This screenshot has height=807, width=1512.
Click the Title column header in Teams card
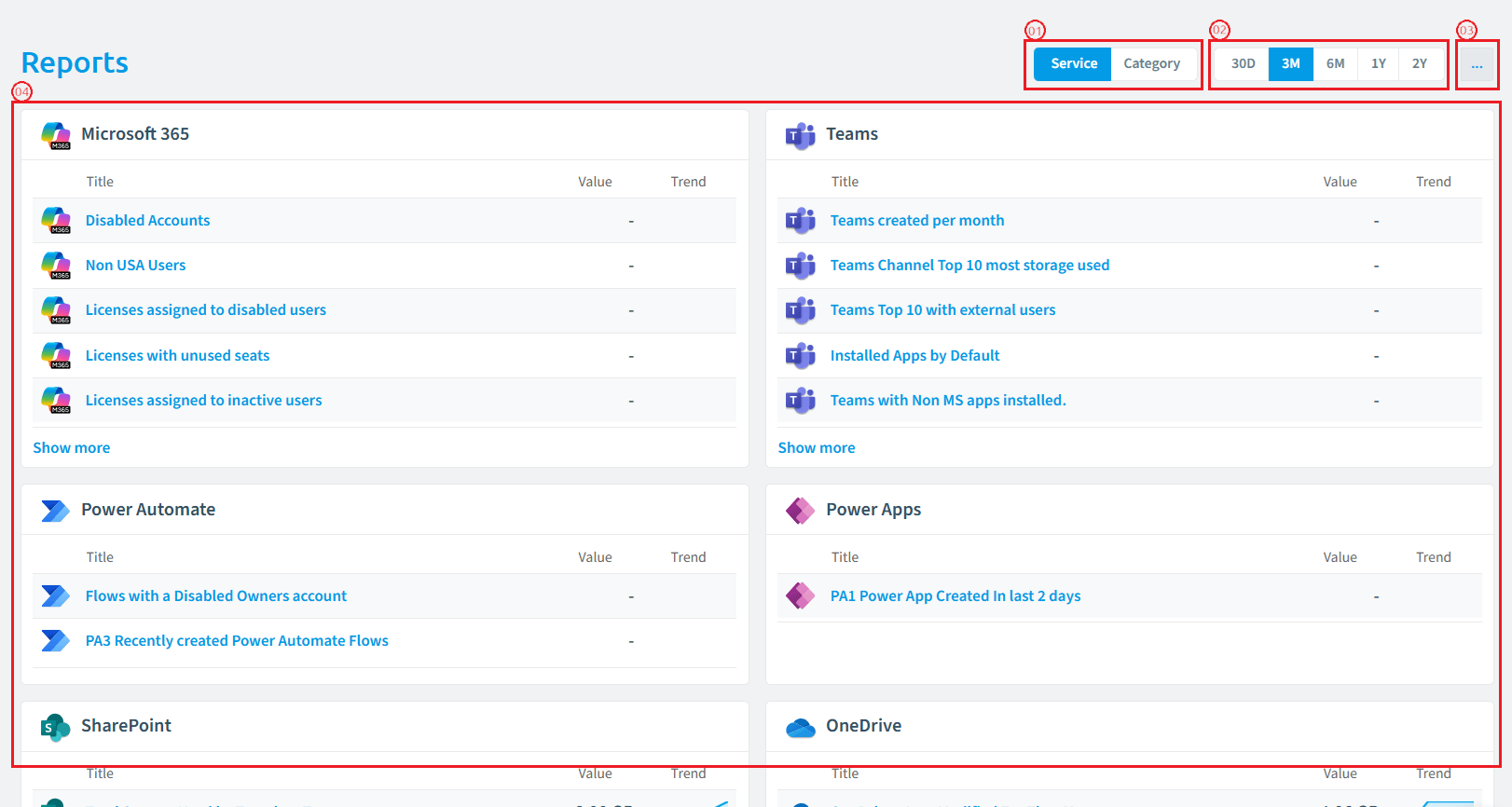point(845,182)
